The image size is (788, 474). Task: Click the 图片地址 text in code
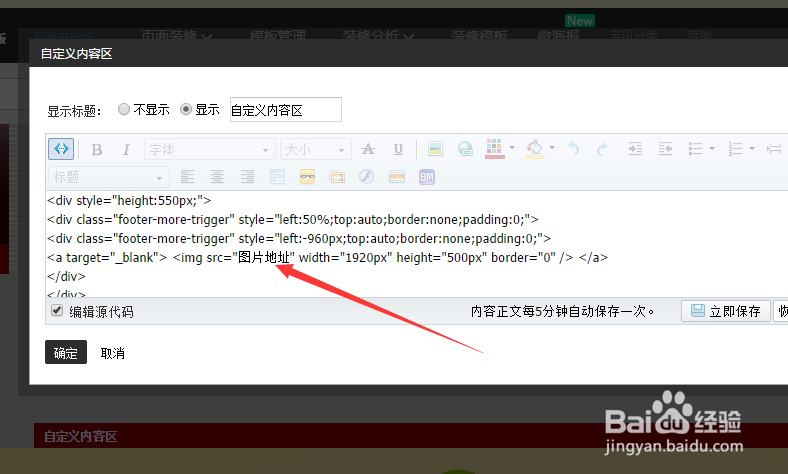pyautogui.click(x=264, y=257)
